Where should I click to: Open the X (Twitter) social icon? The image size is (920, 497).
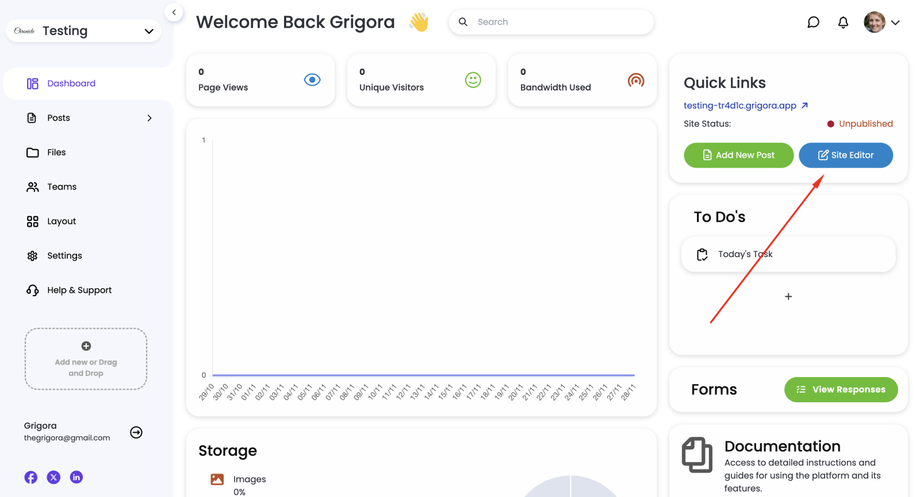click(x=54, y=478)
